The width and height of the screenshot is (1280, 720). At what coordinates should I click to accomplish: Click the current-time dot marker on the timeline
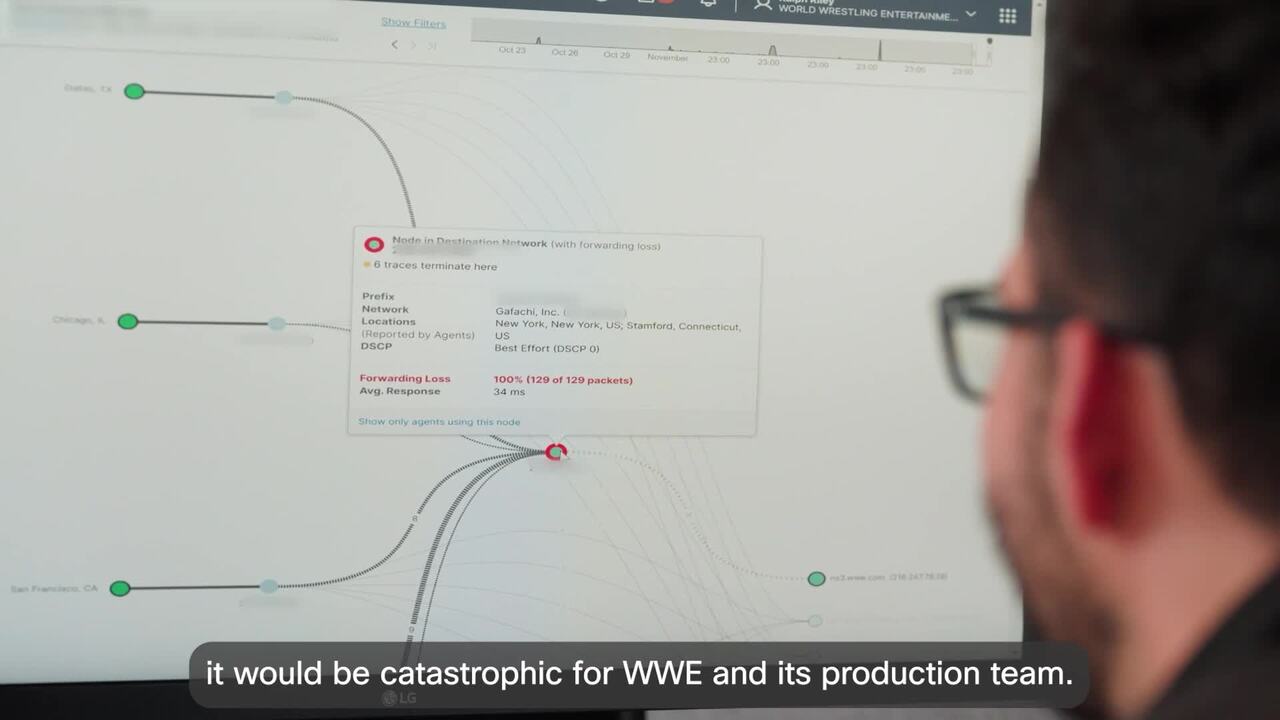point(990,42)
